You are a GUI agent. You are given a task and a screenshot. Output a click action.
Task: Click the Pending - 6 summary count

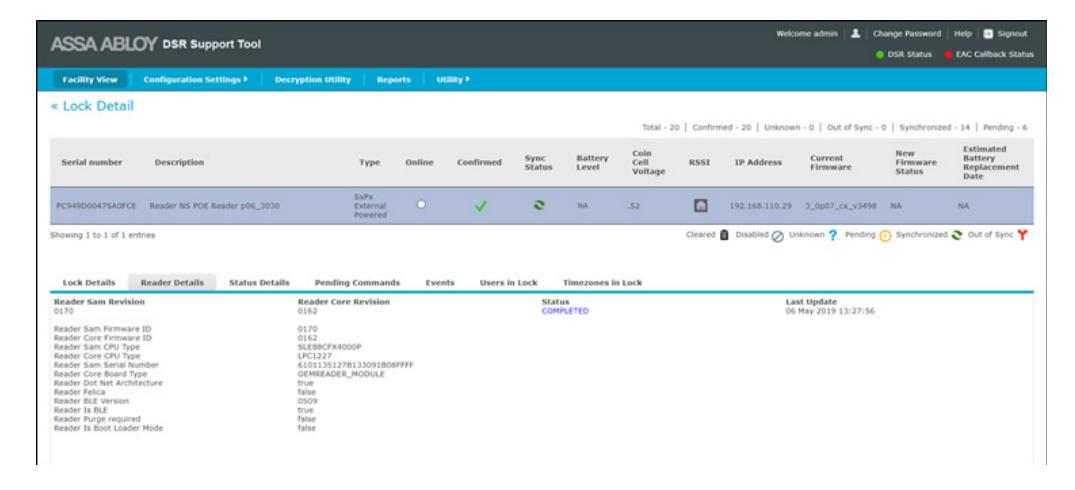tap(1006, 127)
